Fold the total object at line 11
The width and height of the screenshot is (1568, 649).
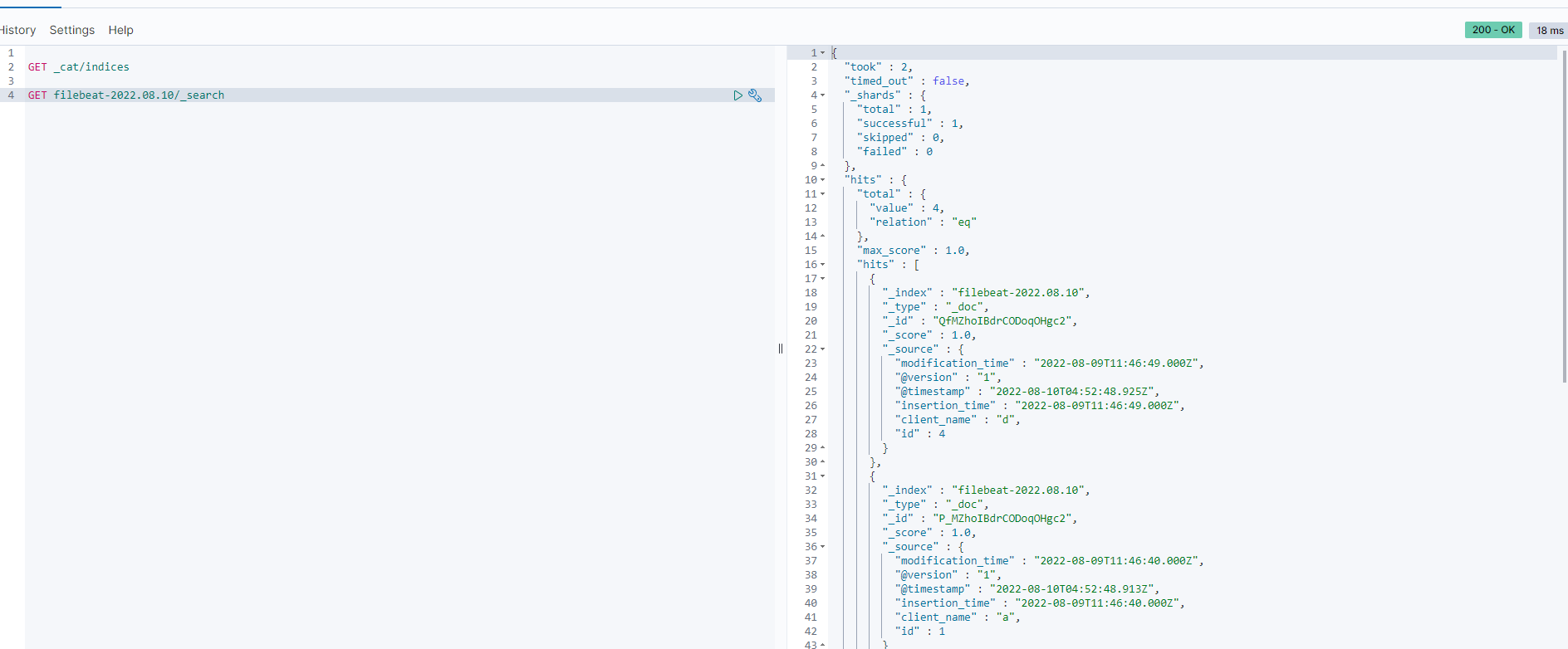(x=823, y=194)
